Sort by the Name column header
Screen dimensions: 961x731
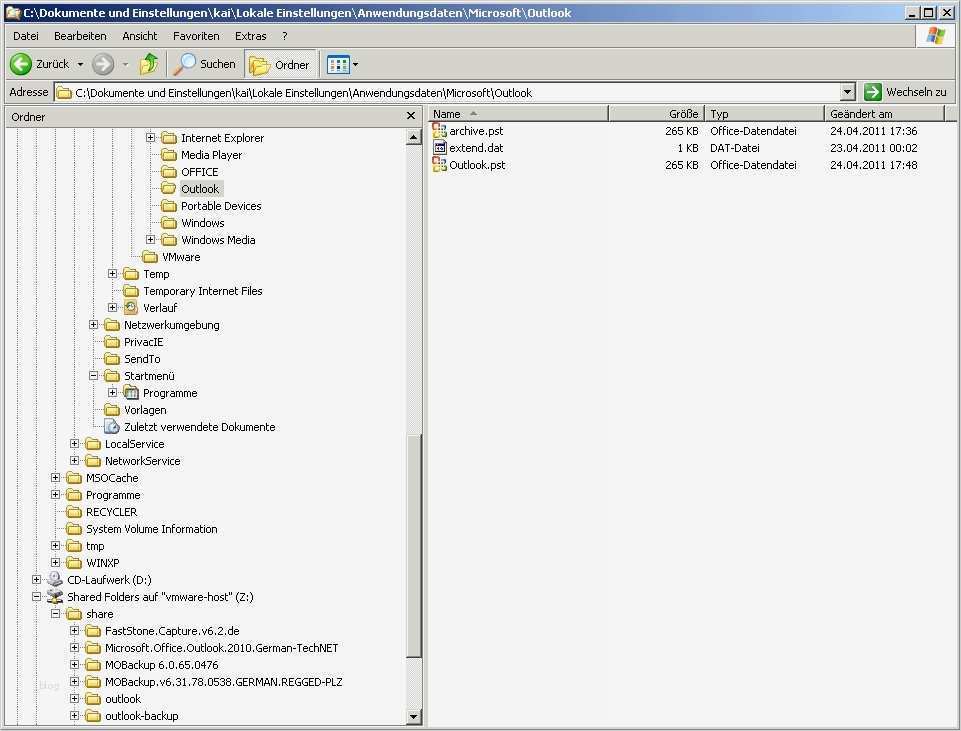click(x=518, y=114)
